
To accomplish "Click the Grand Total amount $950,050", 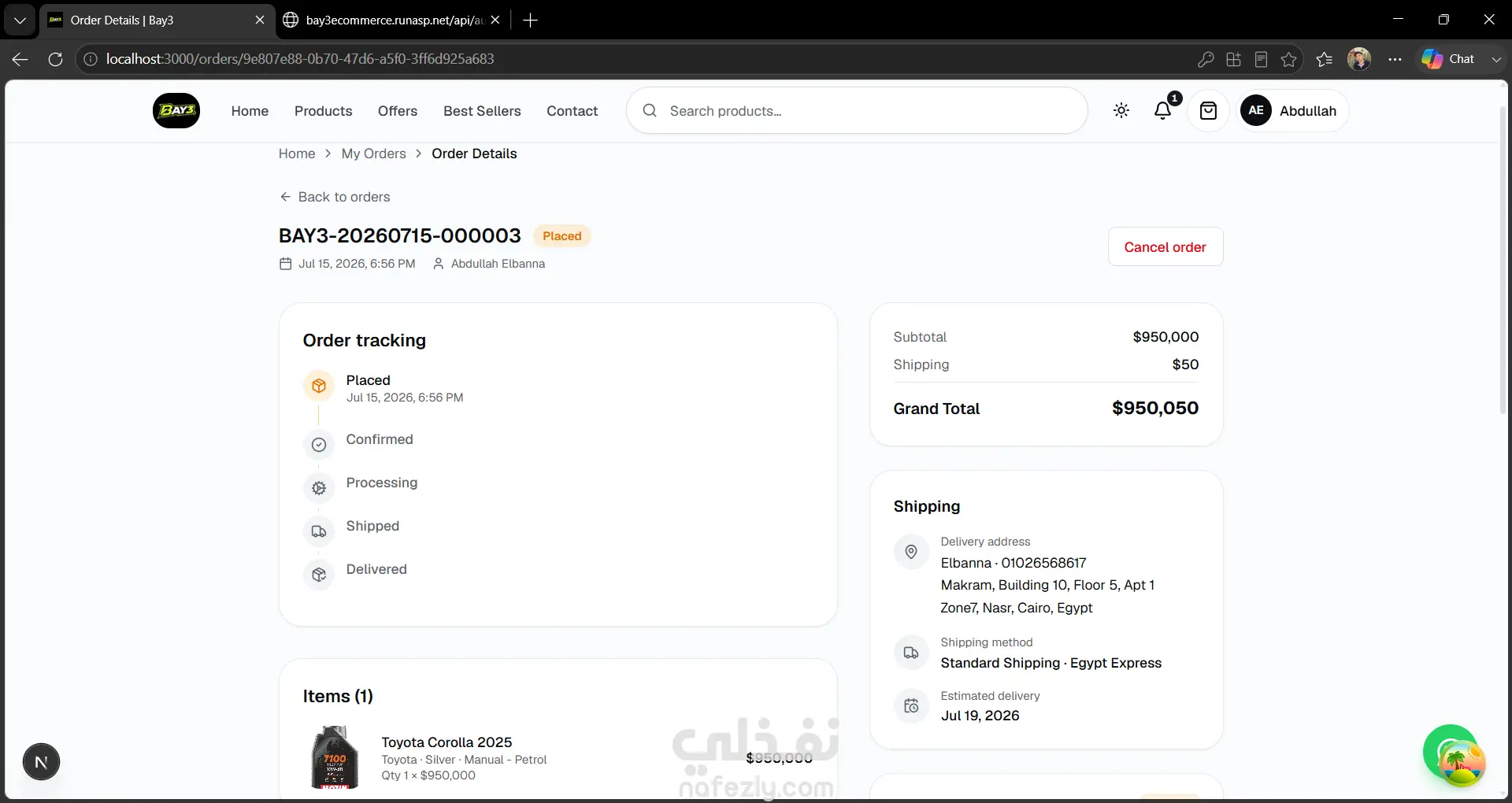I will tap(1155, 408).
